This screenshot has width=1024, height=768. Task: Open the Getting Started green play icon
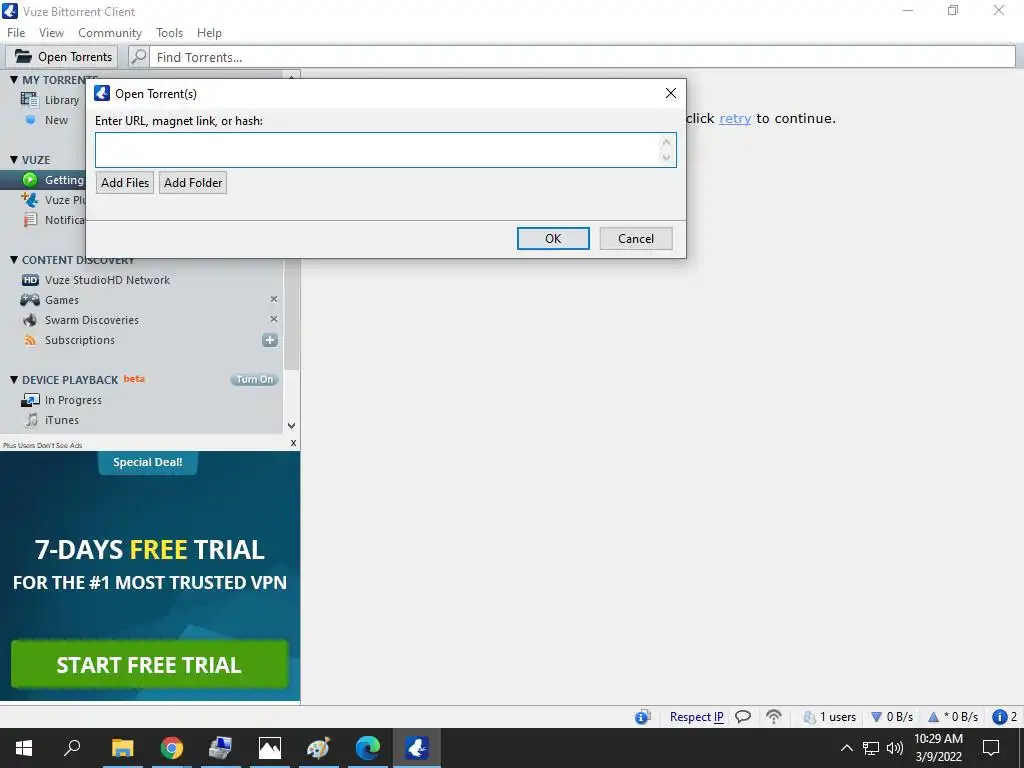[30, 180]
